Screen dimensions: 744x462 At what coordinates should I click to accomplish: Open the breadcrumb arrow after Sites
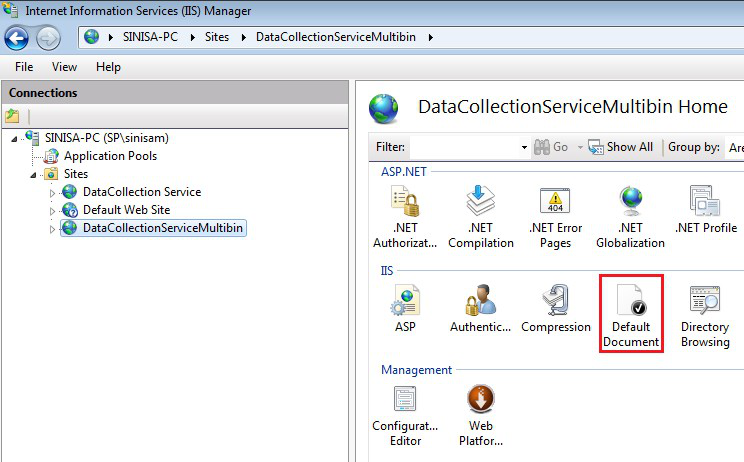[x=243, y=37]
